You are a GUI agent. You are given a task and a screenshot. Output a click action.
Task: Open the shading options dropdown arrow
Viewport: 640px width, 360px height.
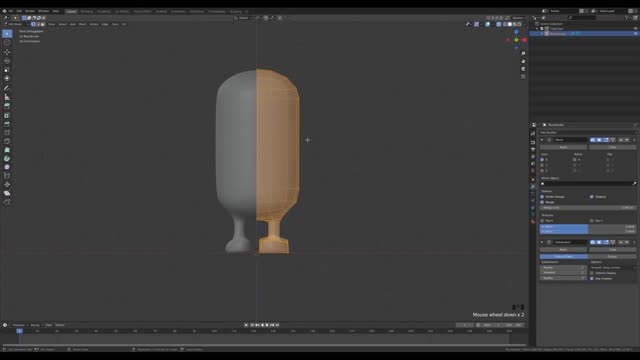point(524,24)
